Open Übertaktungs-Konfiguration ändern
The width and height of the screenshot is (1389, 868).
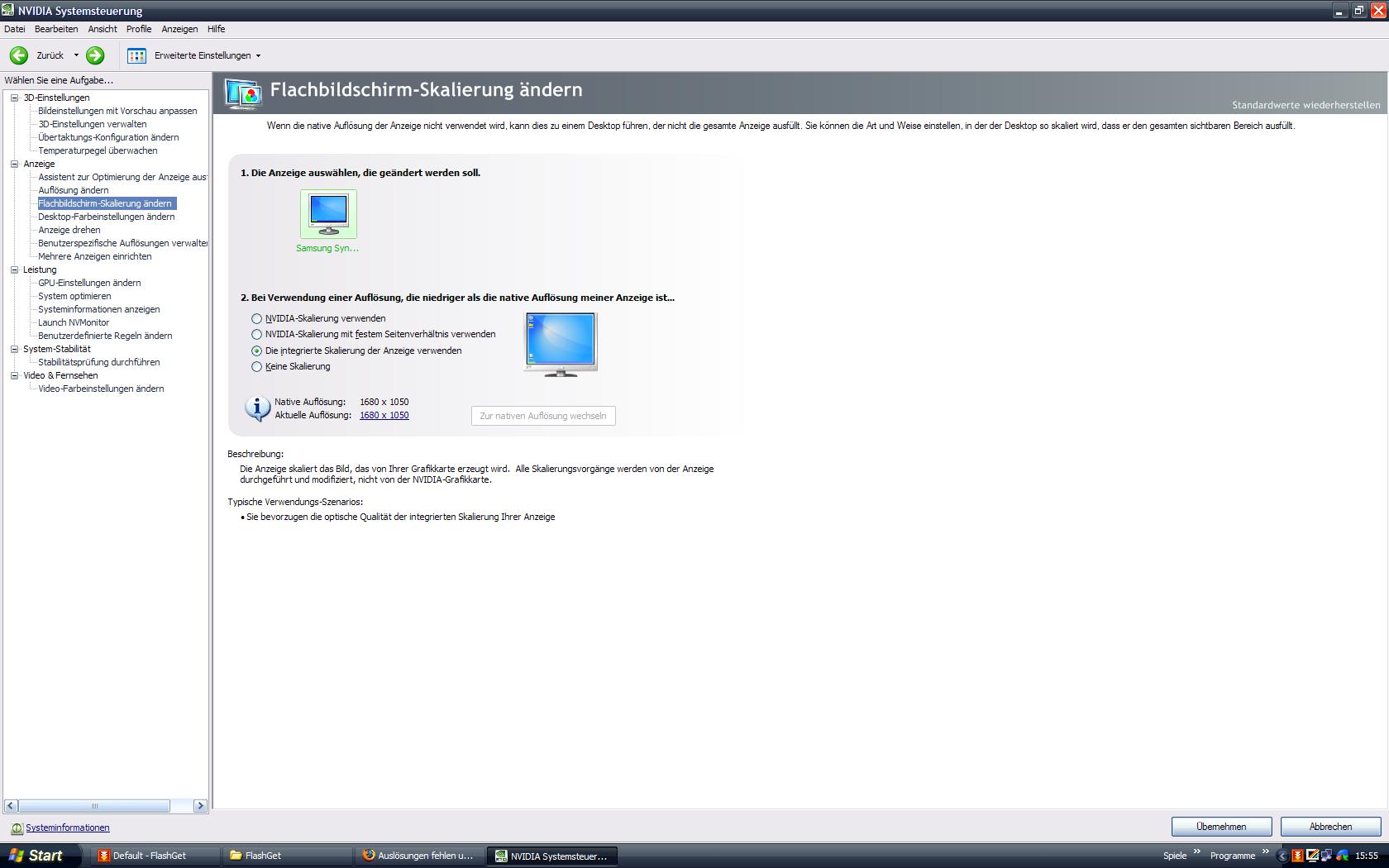click(x=108, y=137)
